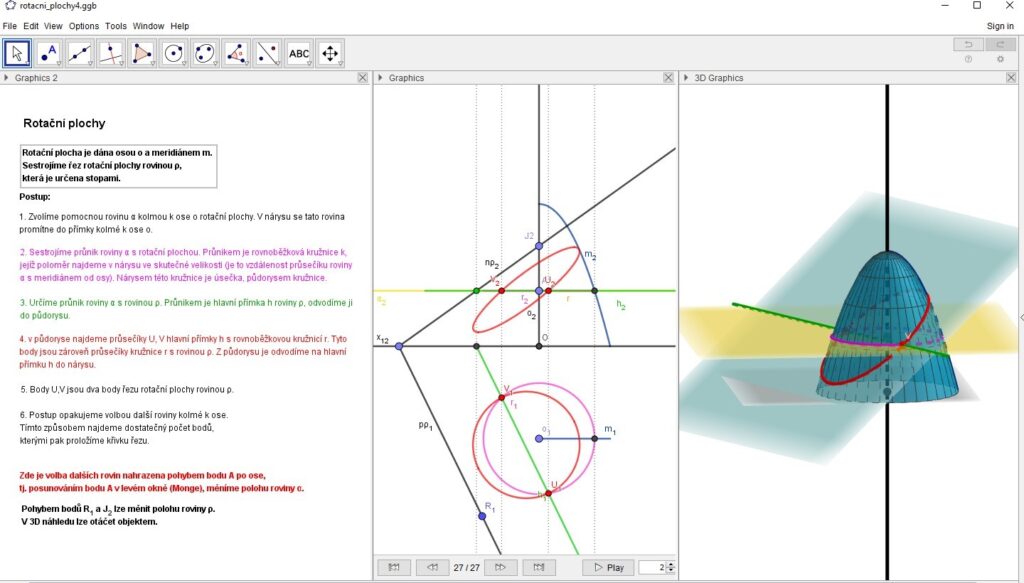
Task: Select the Ellipse tool
Action: [205, 53]
